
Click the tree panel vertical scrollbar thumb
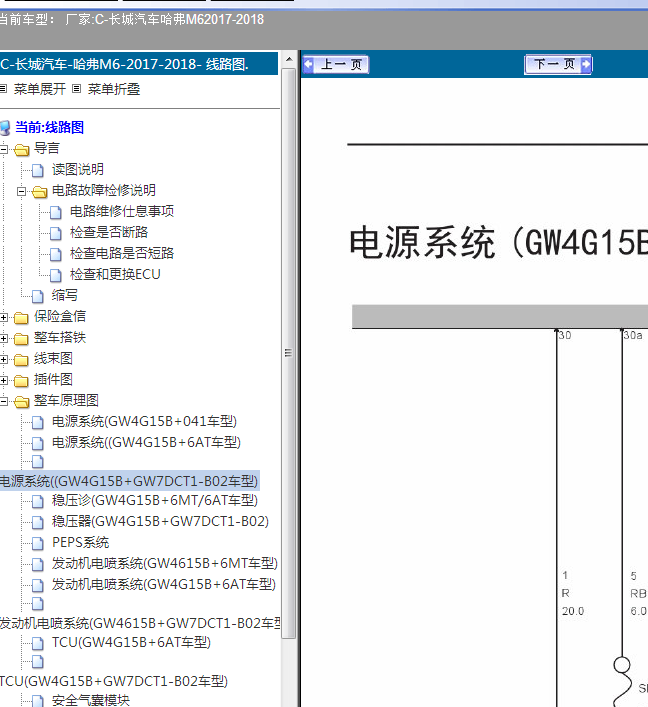(289, 353)
